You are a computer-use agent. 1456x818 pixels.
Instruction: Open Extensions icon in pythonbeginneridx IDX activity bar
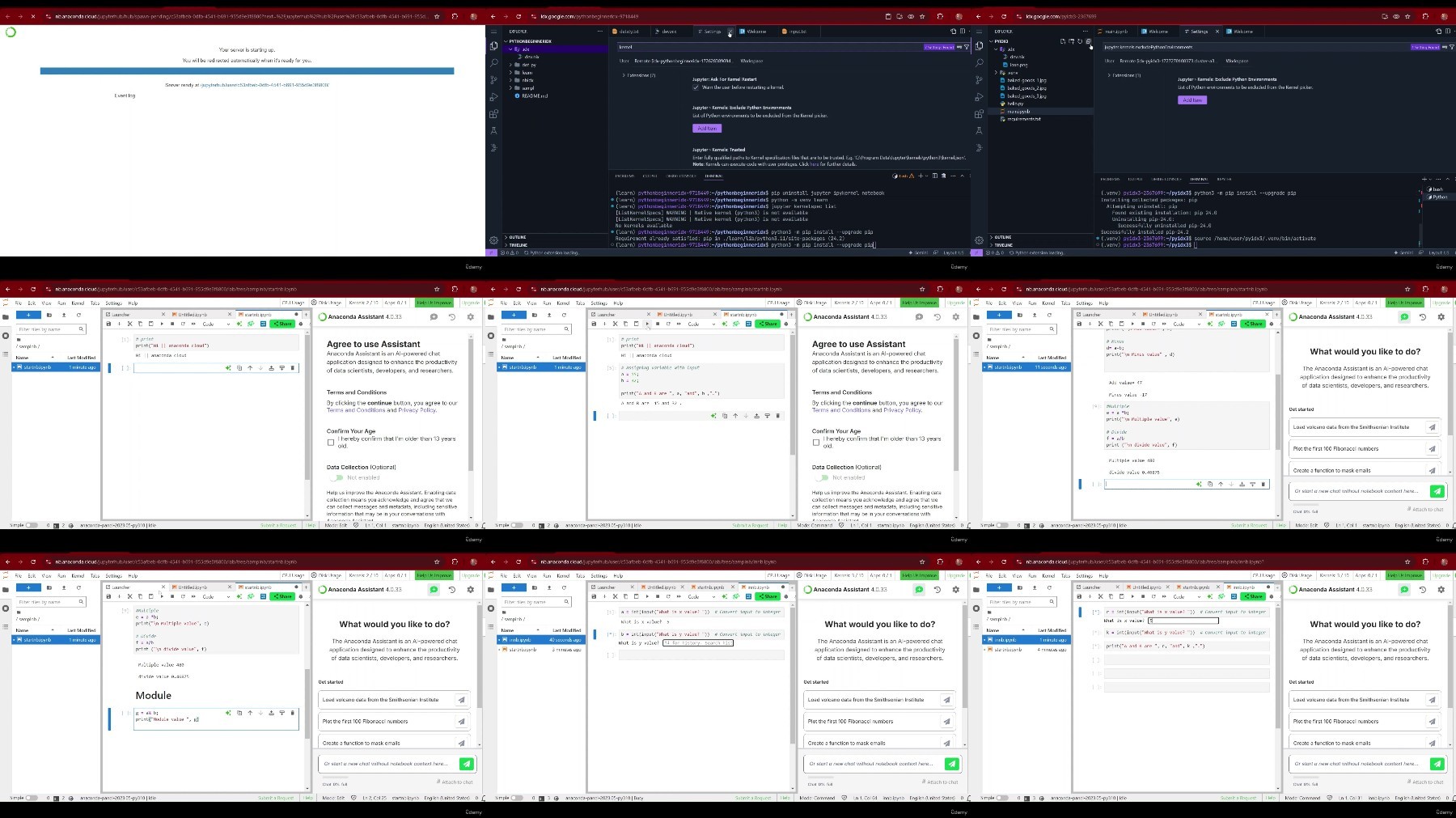pos(493,113)
